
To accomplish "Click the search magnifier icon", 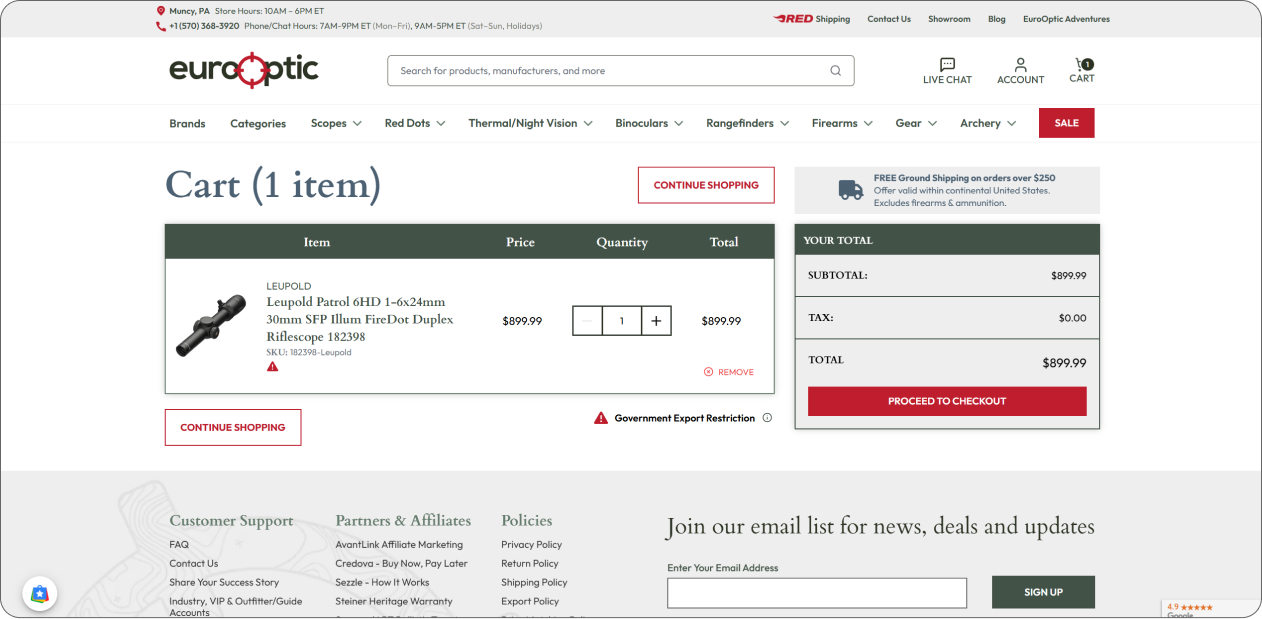I will pos(835,71).
